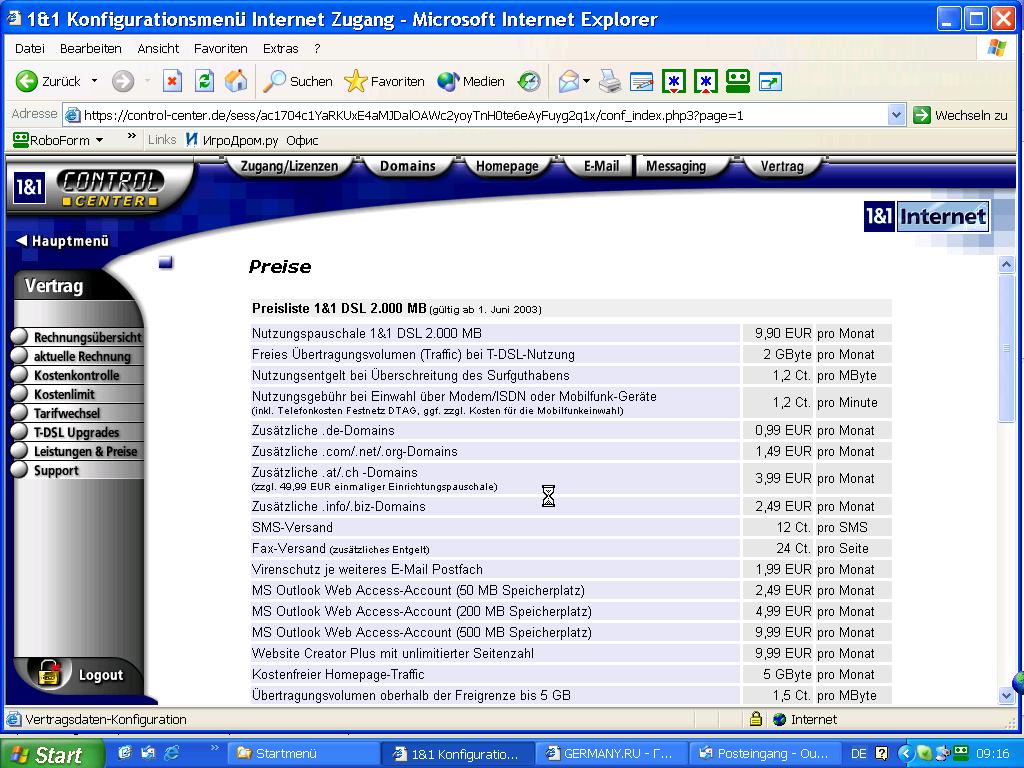
Task: Open Suchen search toolbar button
Action: [x=298, y=82]
